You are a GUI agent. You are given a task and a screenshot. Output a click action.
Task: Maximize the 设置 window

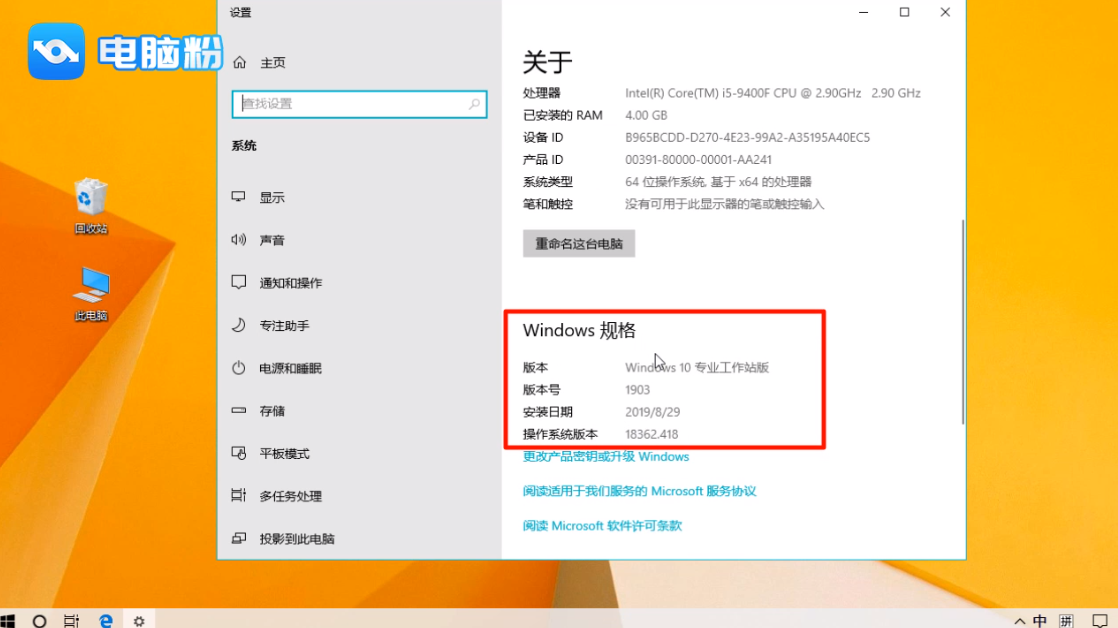click(x=904, y=12)
